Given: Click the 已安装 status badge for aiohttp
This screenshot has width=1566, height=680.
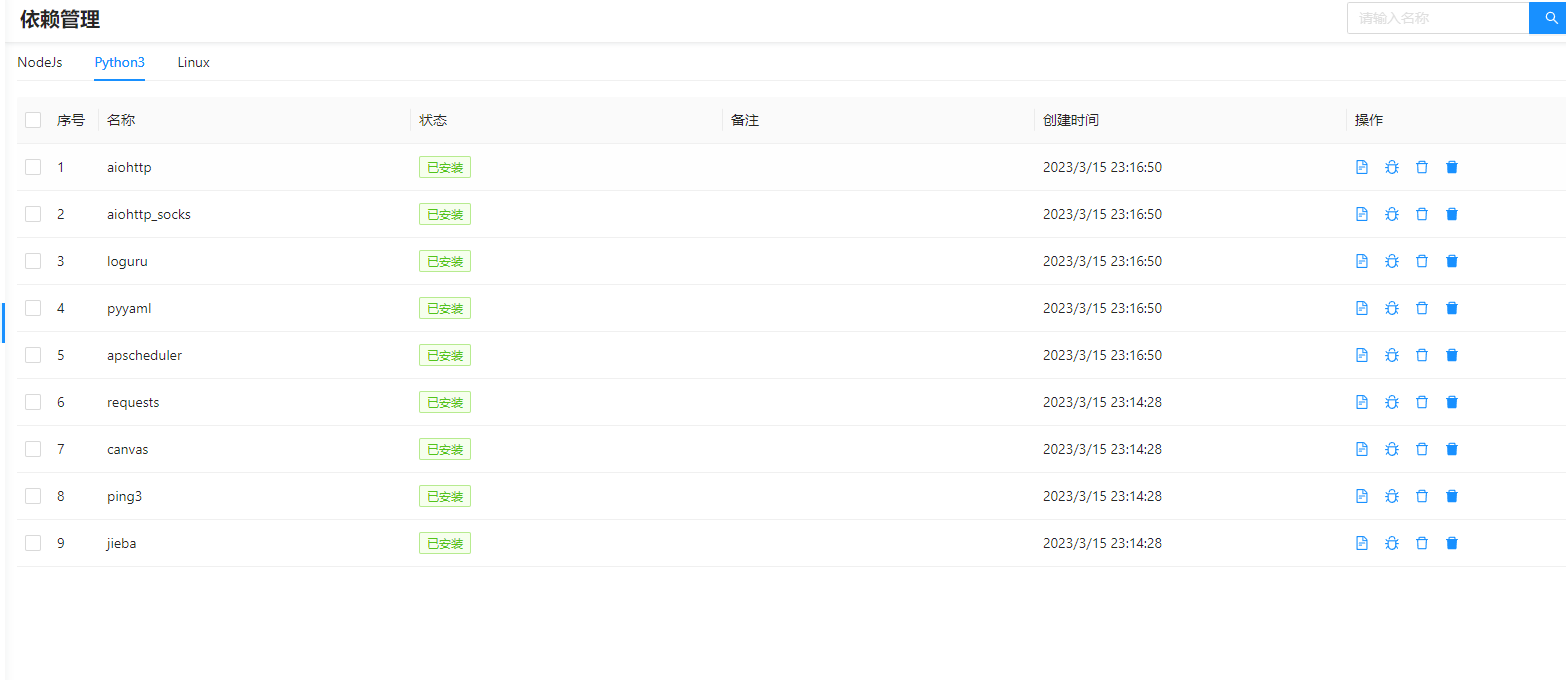Looking at the screenshot, I should [x=444, y=167].
